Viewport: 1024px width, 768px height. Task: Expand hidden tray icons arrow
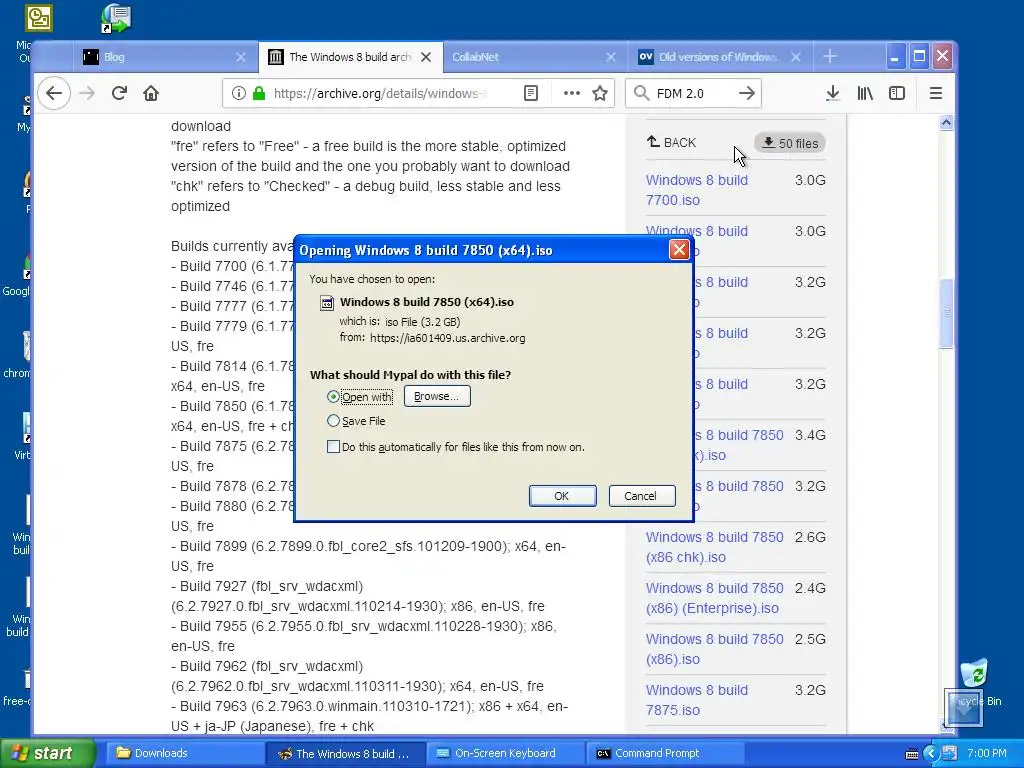pos(931,754)
